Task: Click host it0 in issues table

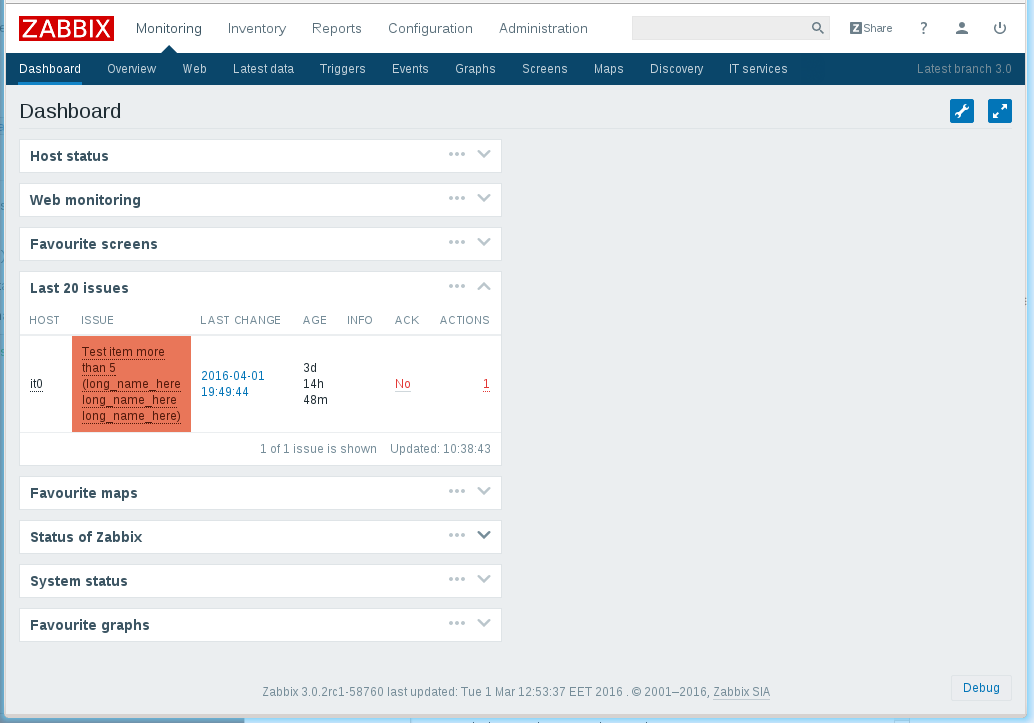Action: pyautogui.click(x=36, y=384)
